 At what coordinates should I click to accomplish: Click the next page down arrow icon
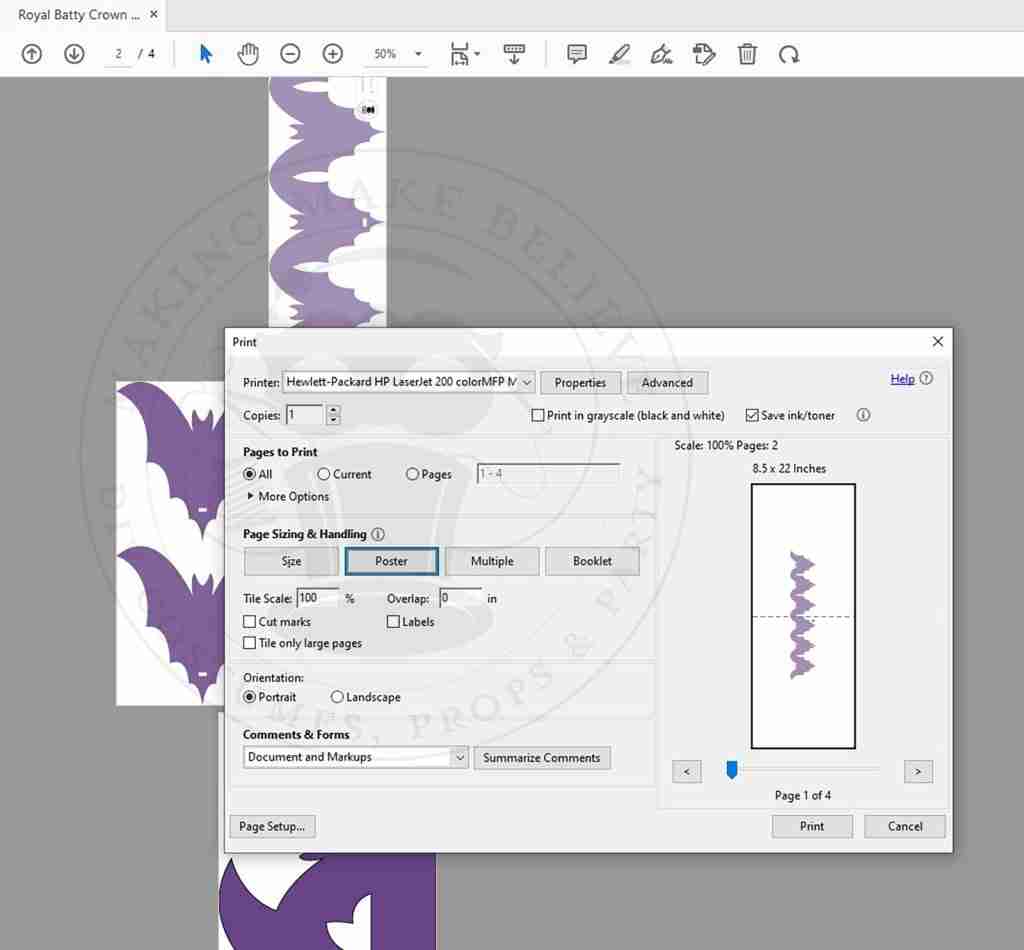coord(74,54)
